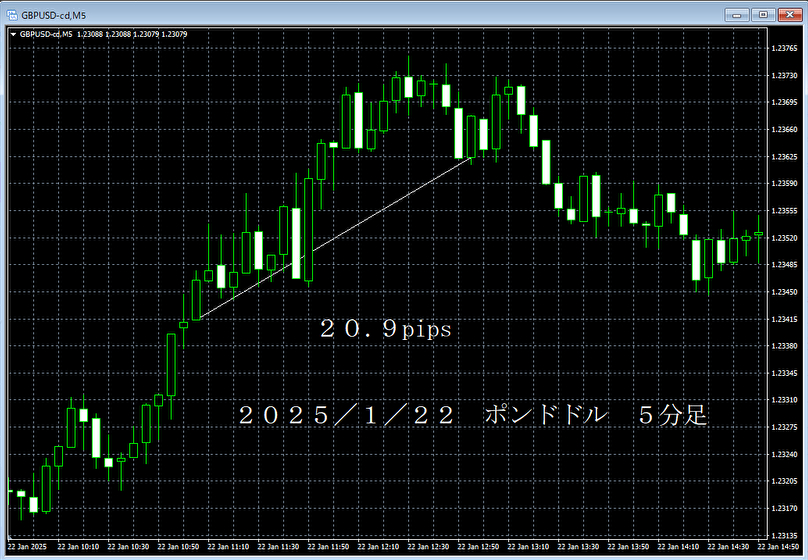Click the window title 'GBPUSD-cd,M5'
Image resolution: width=808 pixels, height=560 pixels.
54,15
